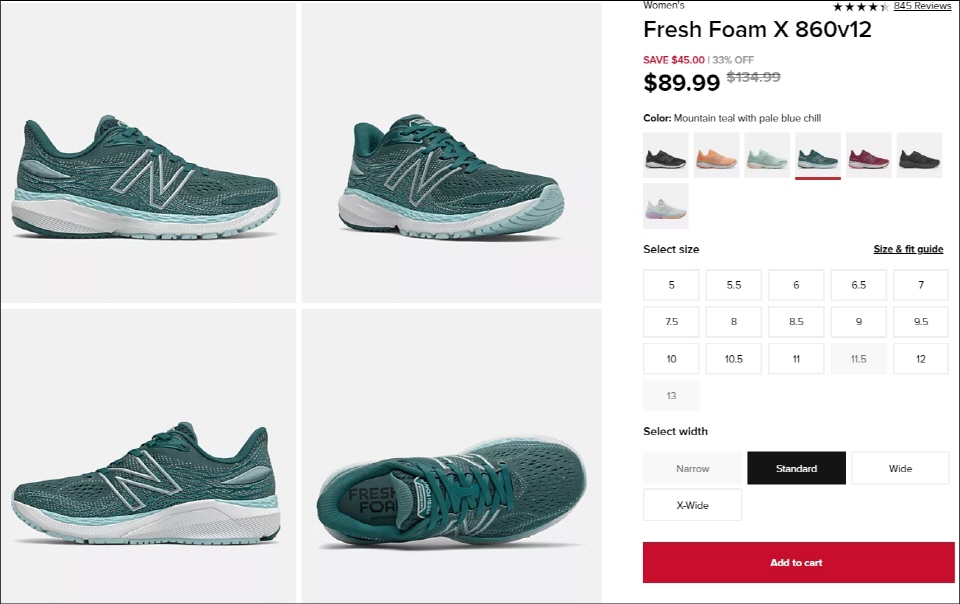Select the burgundy red shoe color
Image resolution: width=960 pixels, height=604 pixels.
[868, 155]
